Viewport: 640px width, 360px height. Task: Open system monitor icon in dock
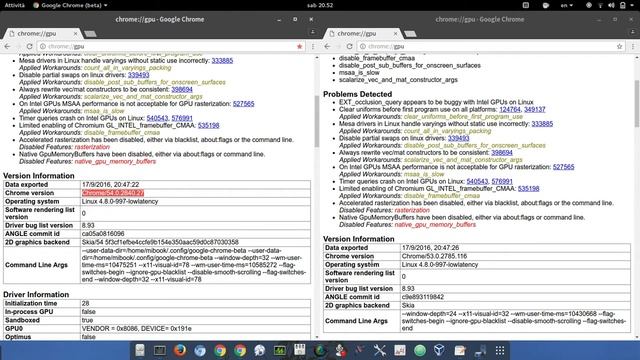[280, 350]
